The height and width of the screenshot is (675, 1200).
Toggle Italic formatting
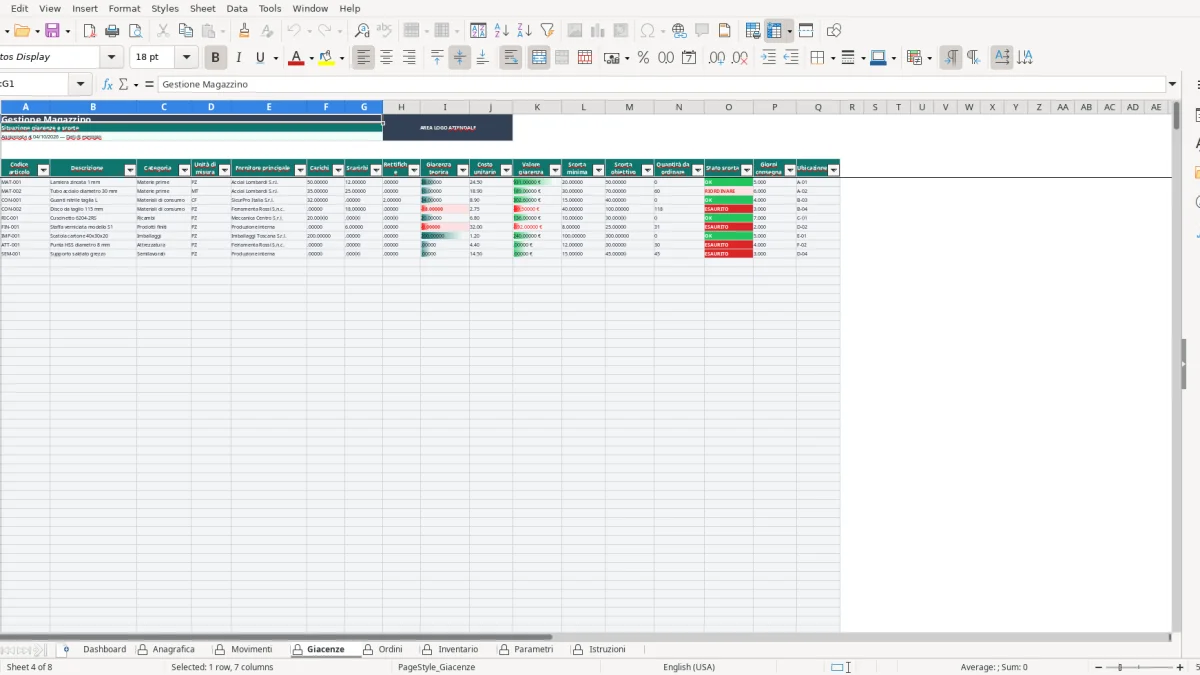pos(238,58)
